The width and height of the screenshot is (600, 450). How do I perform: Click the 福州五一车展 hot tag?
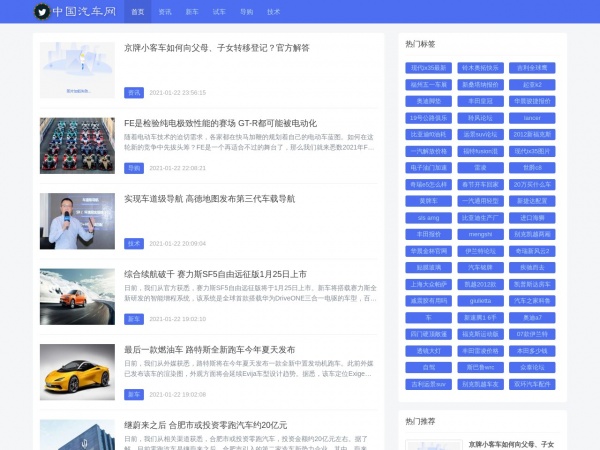point(429,85)
